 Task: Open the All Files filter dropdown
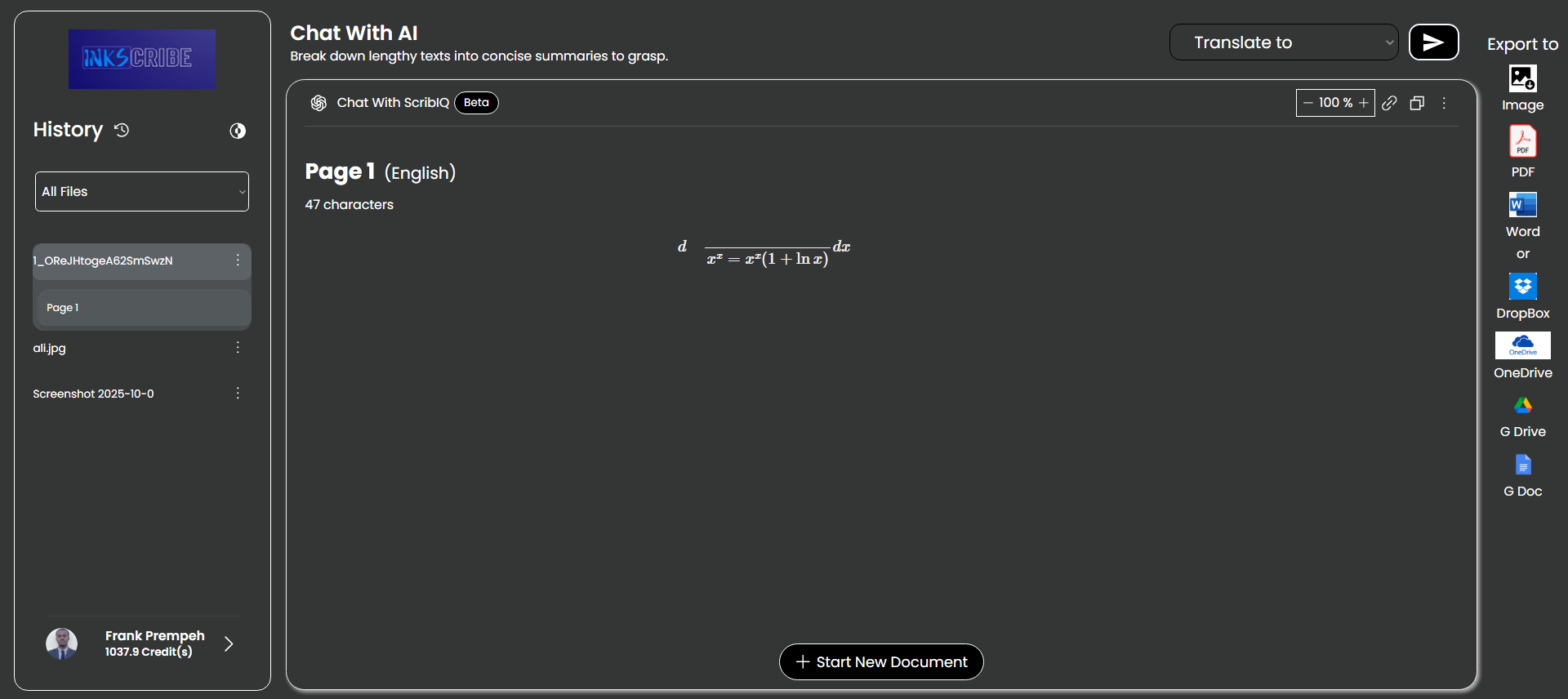(x=142, y=192)
